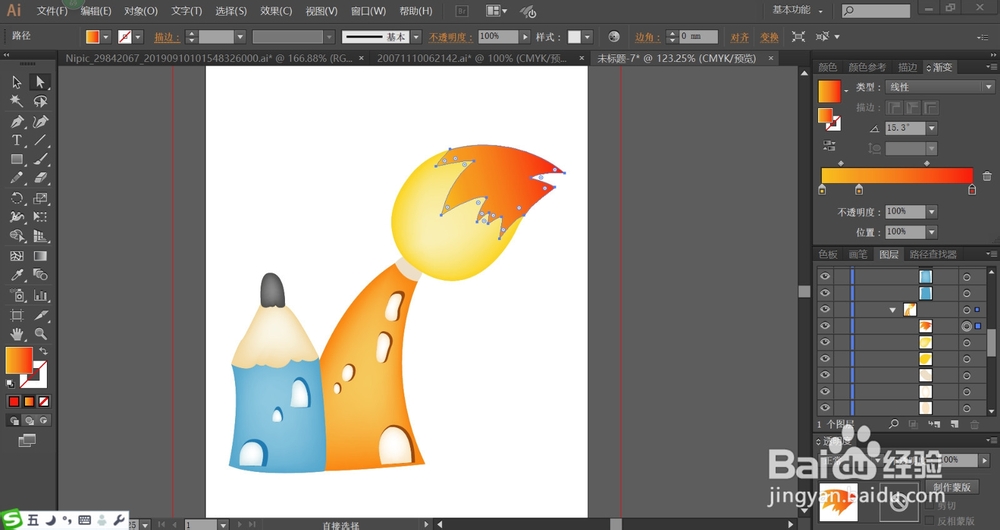Select the Selection tool (black arrow)
The height and width of the screenshot is (530, 1000).
tap(17, 82)
